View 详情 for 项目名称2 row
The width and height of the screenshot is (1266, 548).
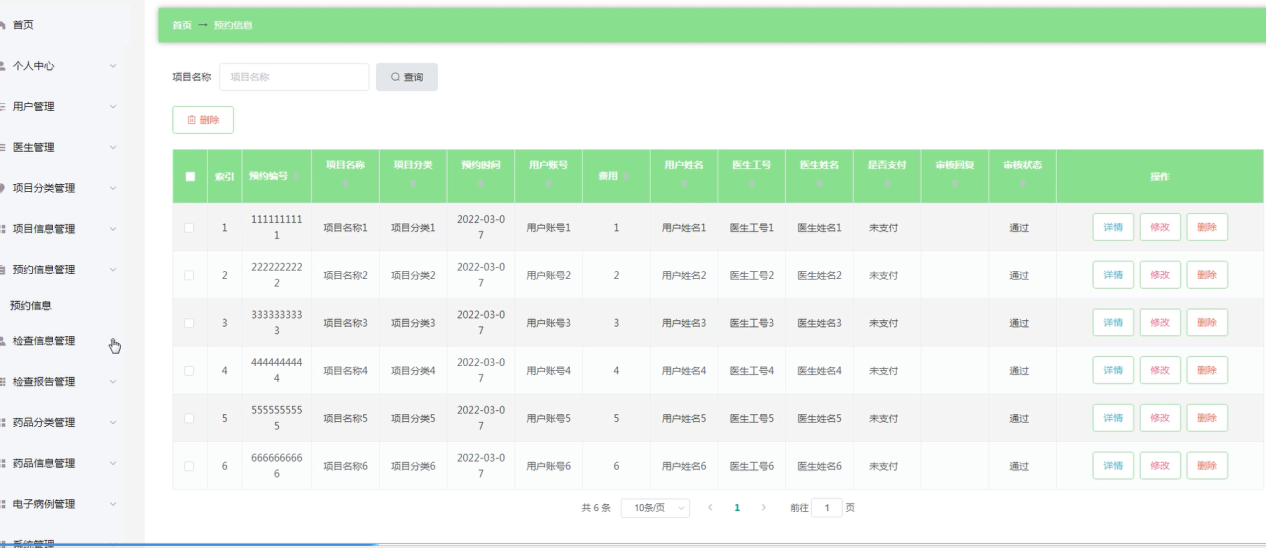pos(1113,275)
